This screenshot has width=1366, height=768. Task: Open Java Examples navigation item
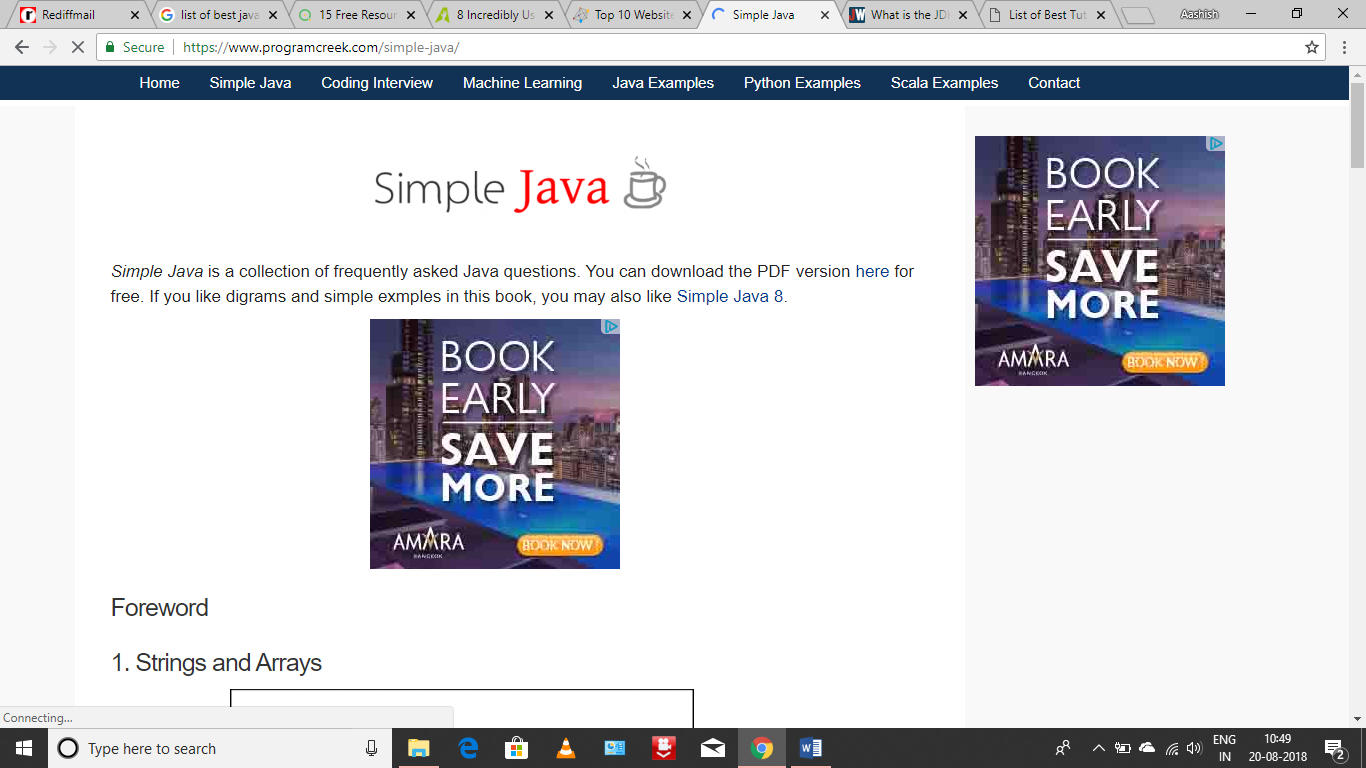pyautogui.click(x=663, y=83)
